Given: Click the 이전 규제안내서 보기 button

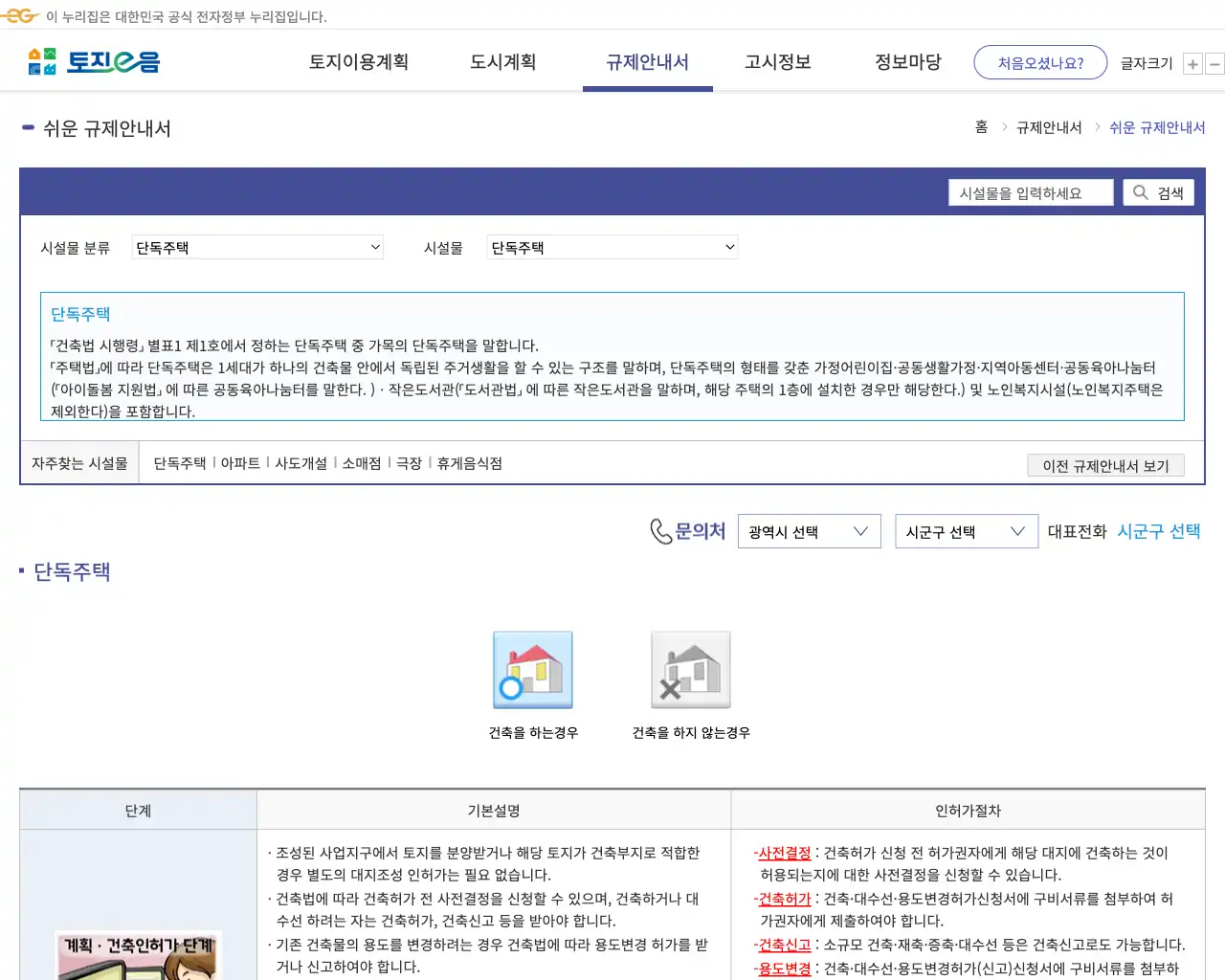Looking at the screenshot, I should pos(1105,465).
